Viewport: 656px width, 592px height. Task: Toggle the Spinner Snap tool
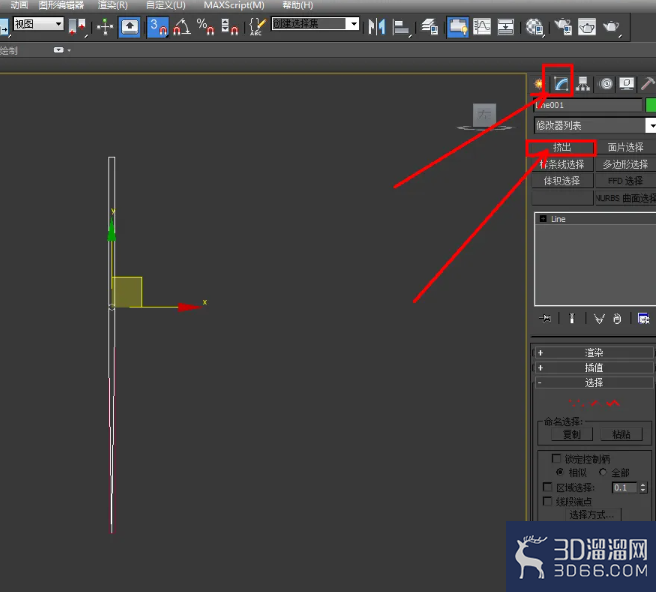click(229, 27)
